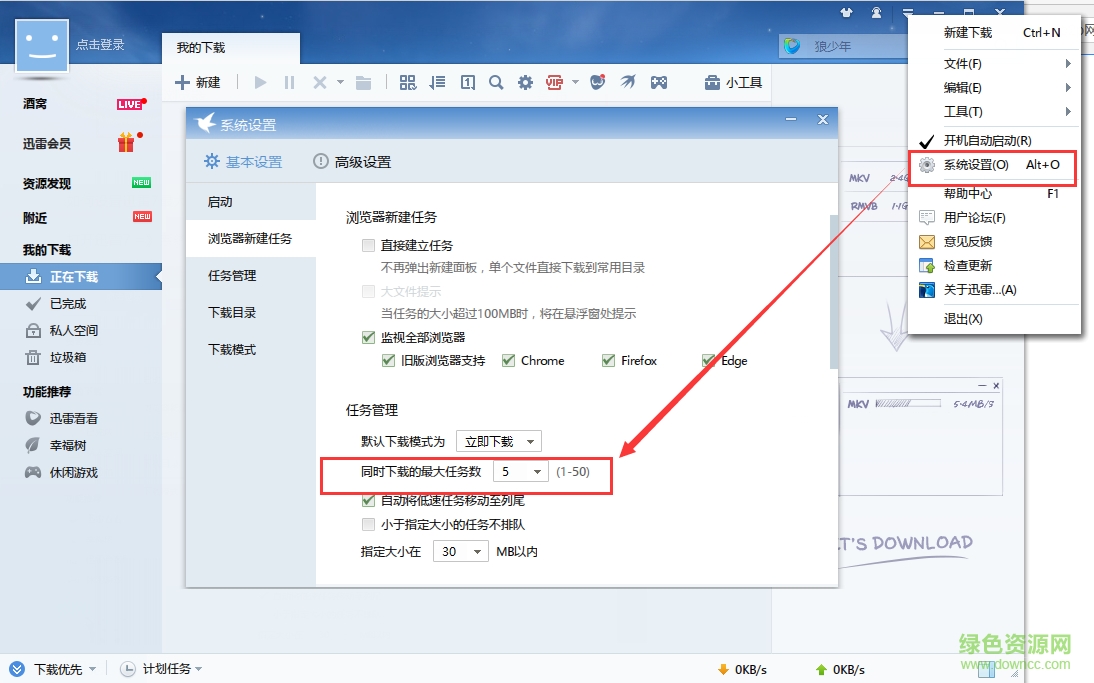Open the maximum simultaneous tasks dropdown showing 5

[520, 470]
